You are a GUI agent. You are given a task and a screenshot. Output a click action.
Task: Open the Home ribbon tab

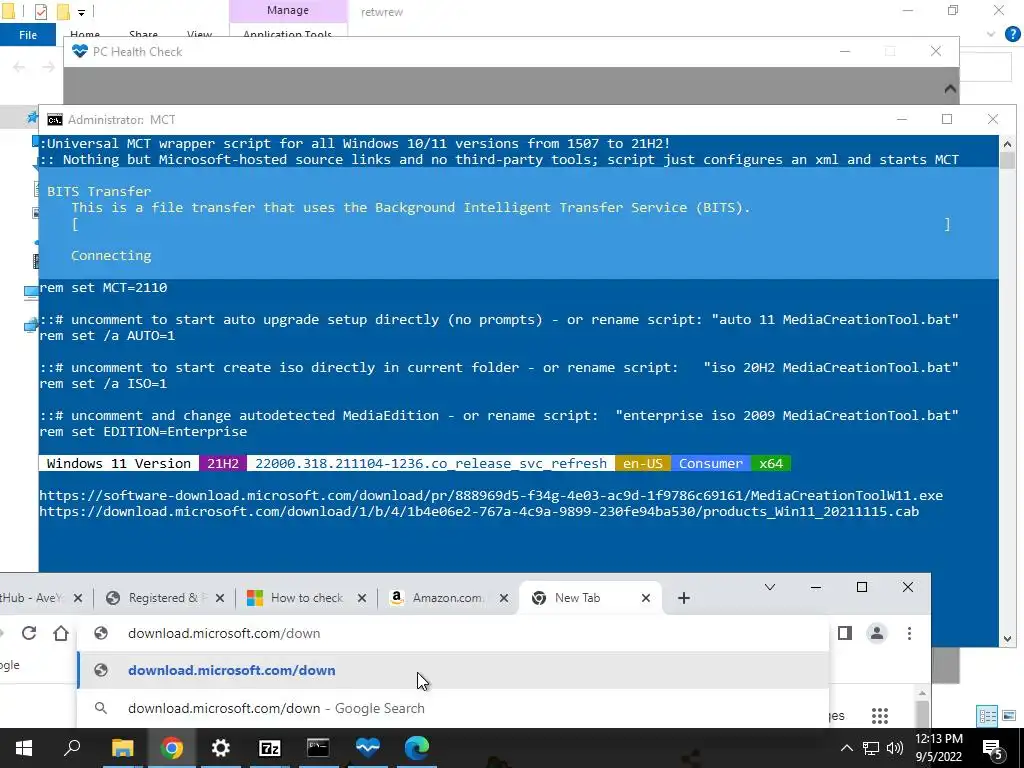(85, 35)
